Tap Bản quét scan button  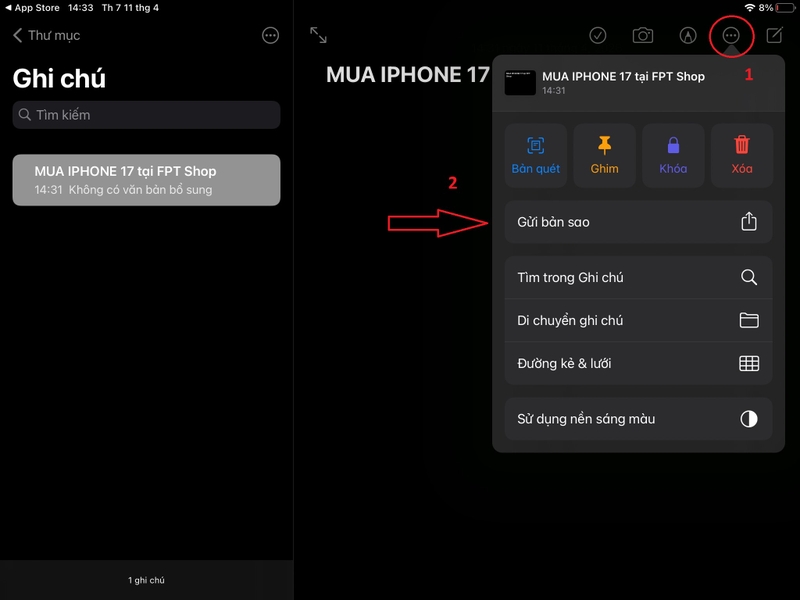click(x=536, y=156)
